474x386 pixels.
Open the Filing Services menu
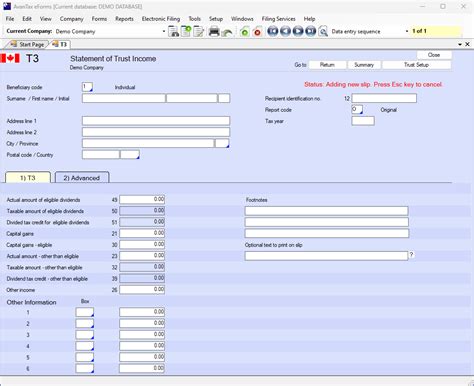tap(279, 19)
